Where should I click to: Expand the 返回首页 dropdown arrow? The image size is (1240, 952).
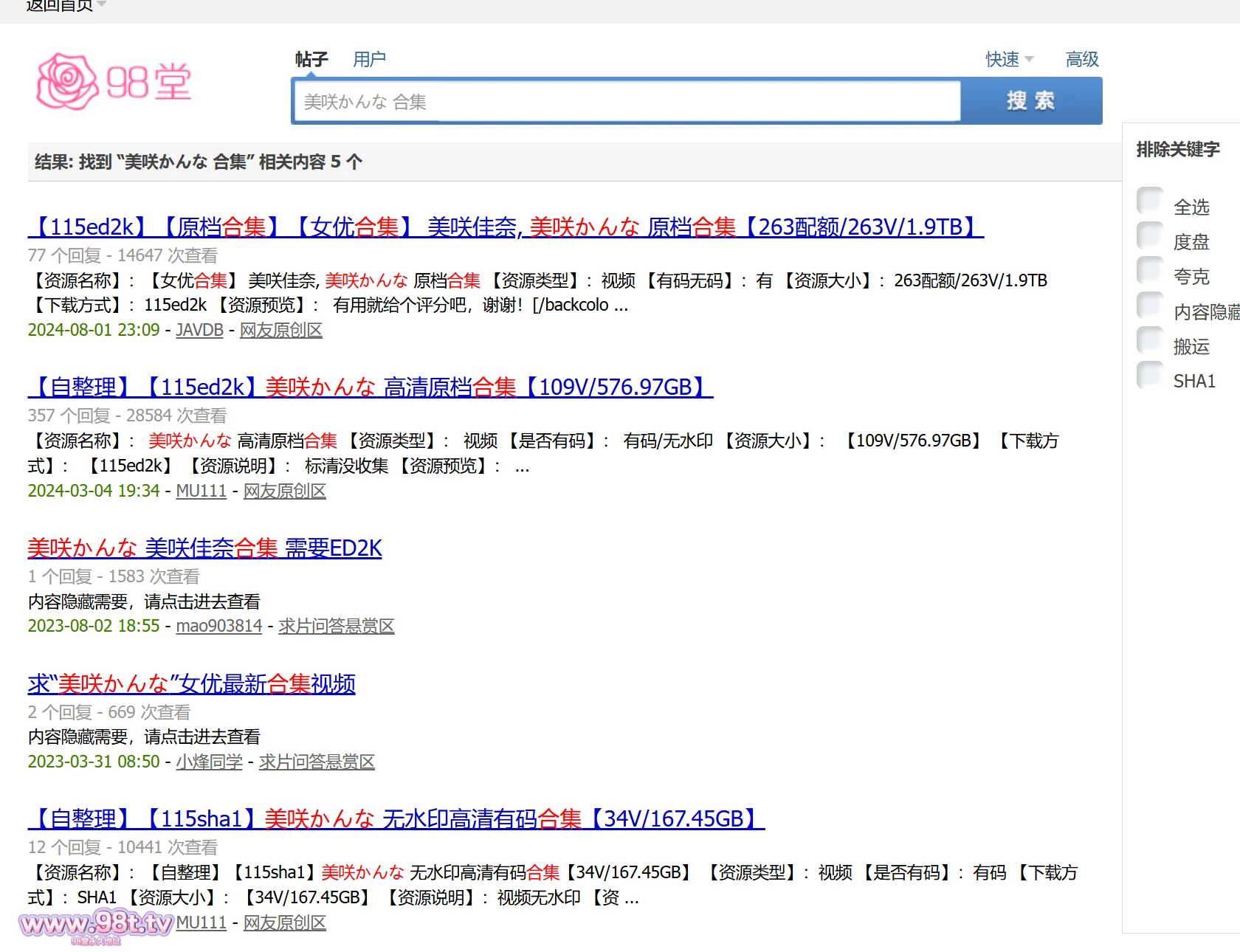coord(102,5)
